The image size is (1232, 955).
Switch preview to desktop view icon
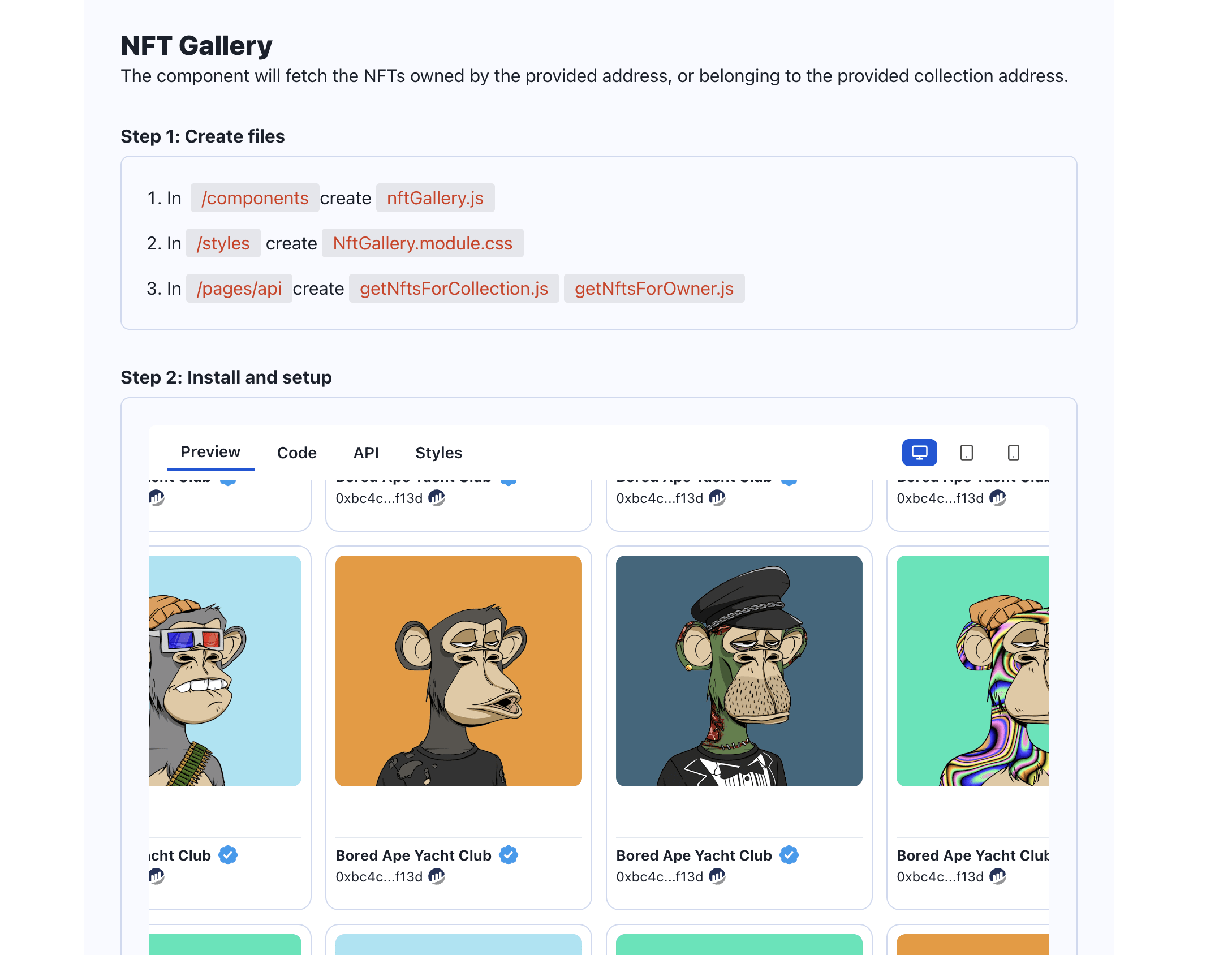tap(919, 453)
